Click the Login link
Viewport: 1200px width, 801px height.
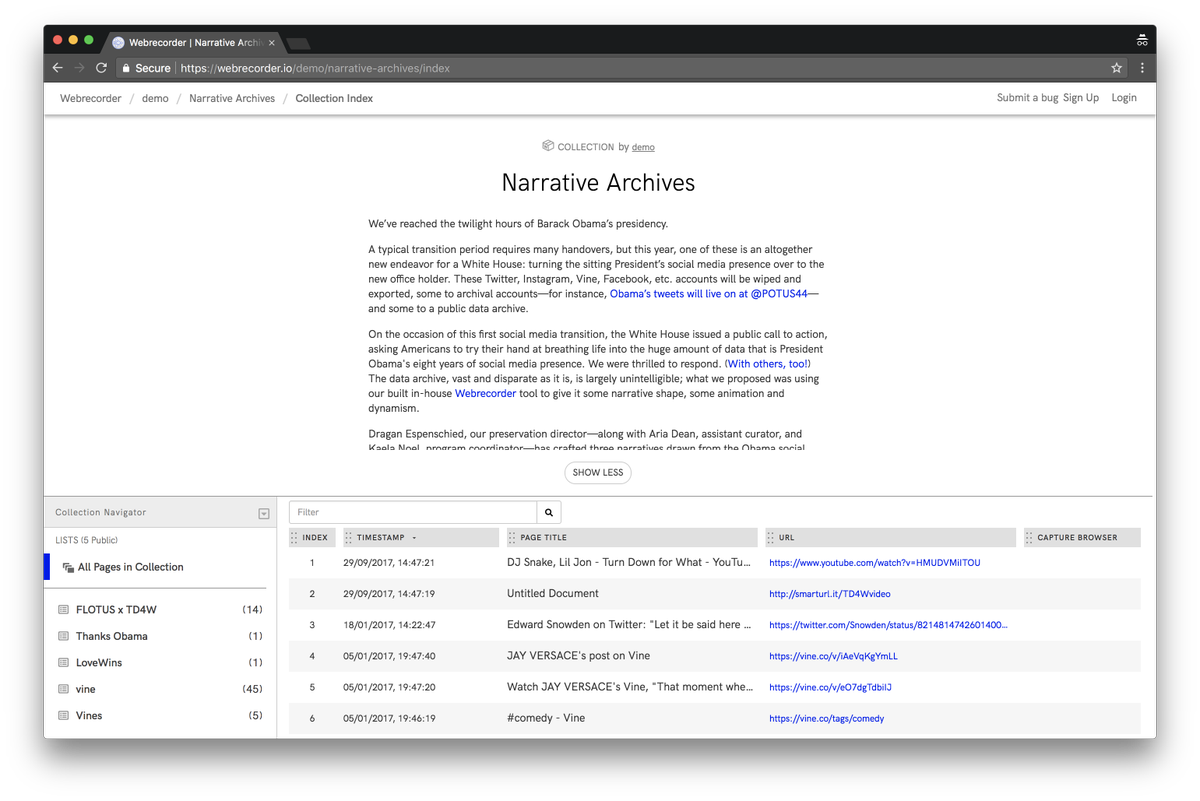tap(1124, 98)
